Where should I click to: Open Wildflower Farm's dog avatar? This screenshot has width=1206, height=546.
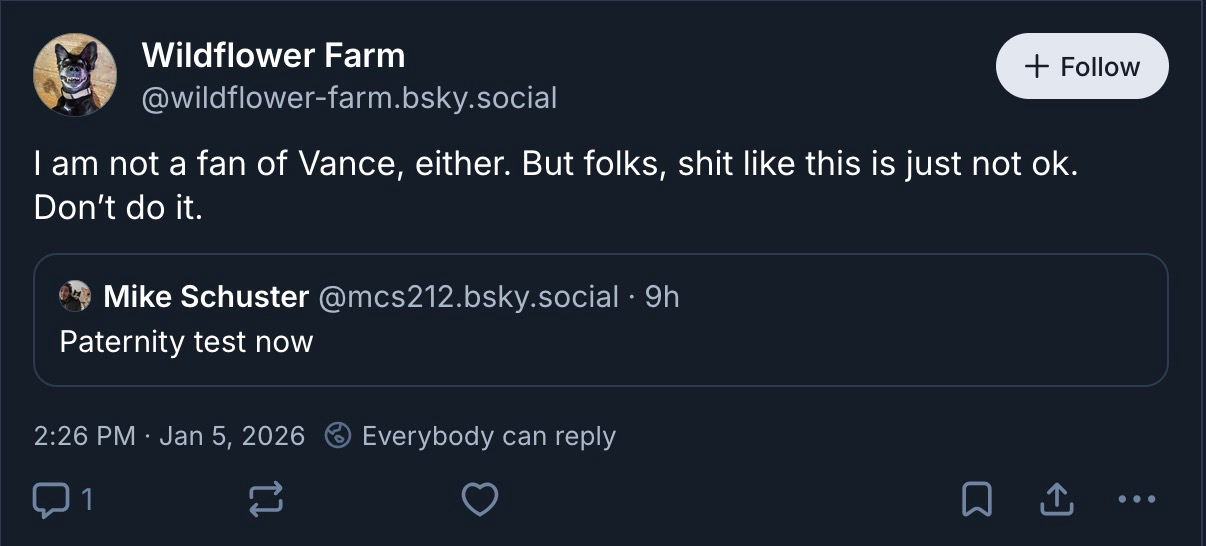point(75,75)
